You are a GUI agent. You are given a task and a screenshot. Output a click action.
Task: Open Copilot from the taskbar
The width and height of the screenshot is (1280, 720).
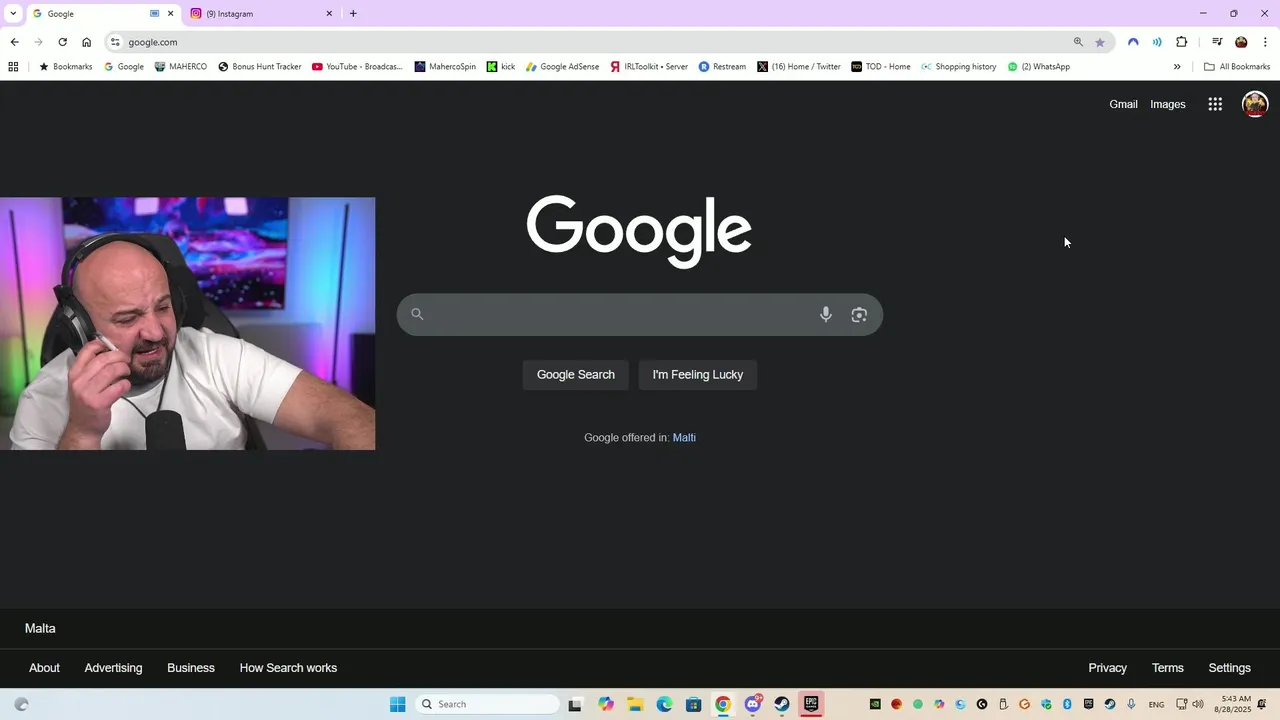(x=606, y=704)
